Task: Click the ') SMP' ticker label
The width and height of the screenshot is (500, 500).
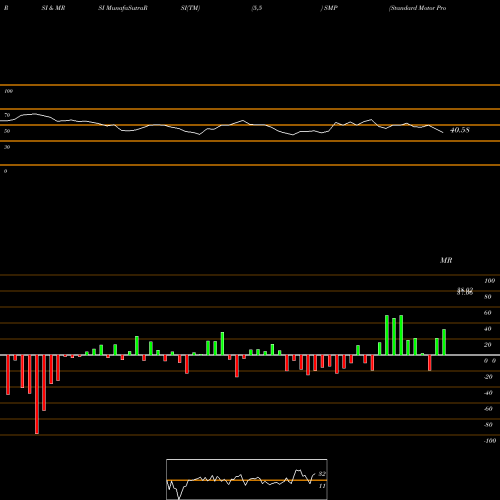Action: [329, 8]
